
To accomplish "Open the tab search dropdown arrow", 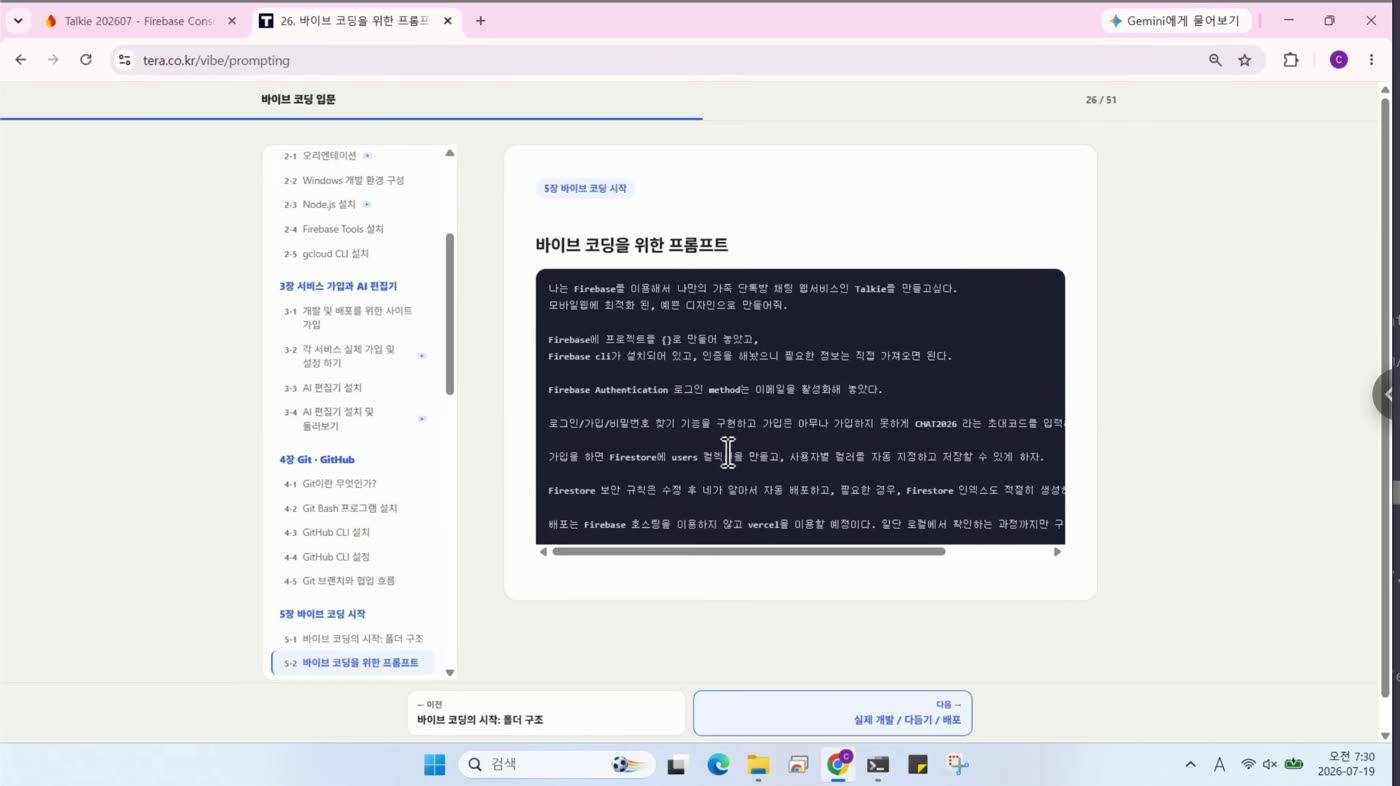I will tap(18, 20).
